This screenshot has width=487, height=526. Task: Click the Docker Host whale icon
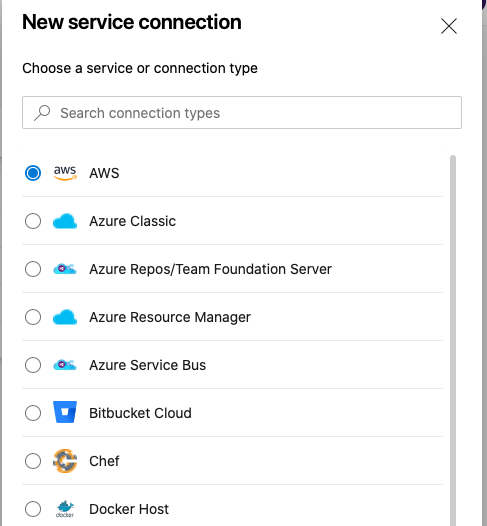click(x=65, y=509)
